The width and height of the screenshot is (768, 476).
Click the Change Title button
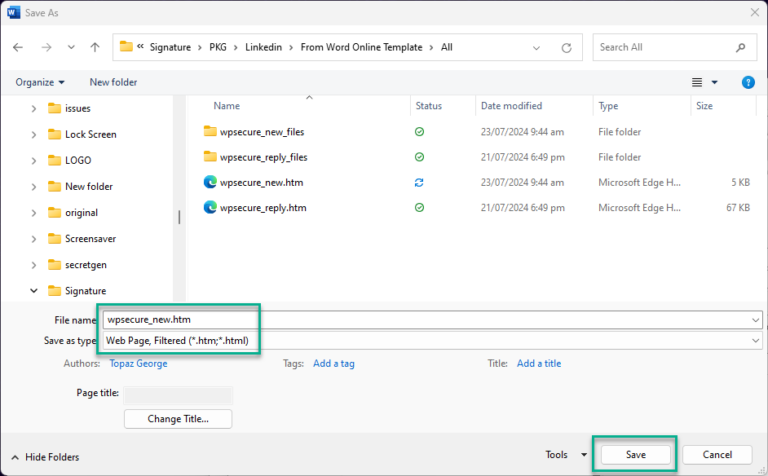pos(178,419)
